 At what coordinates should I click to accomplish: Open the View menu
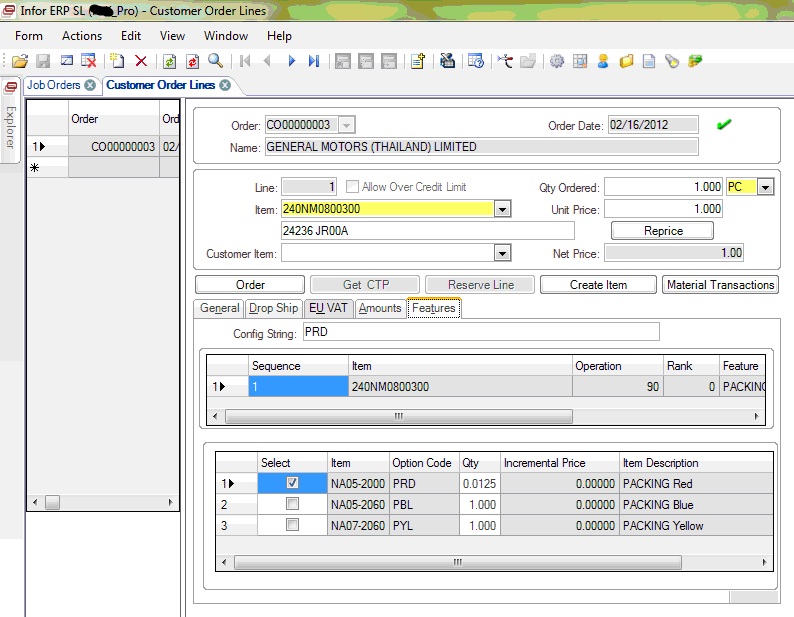pyautogui.click(x=172, y=36)
